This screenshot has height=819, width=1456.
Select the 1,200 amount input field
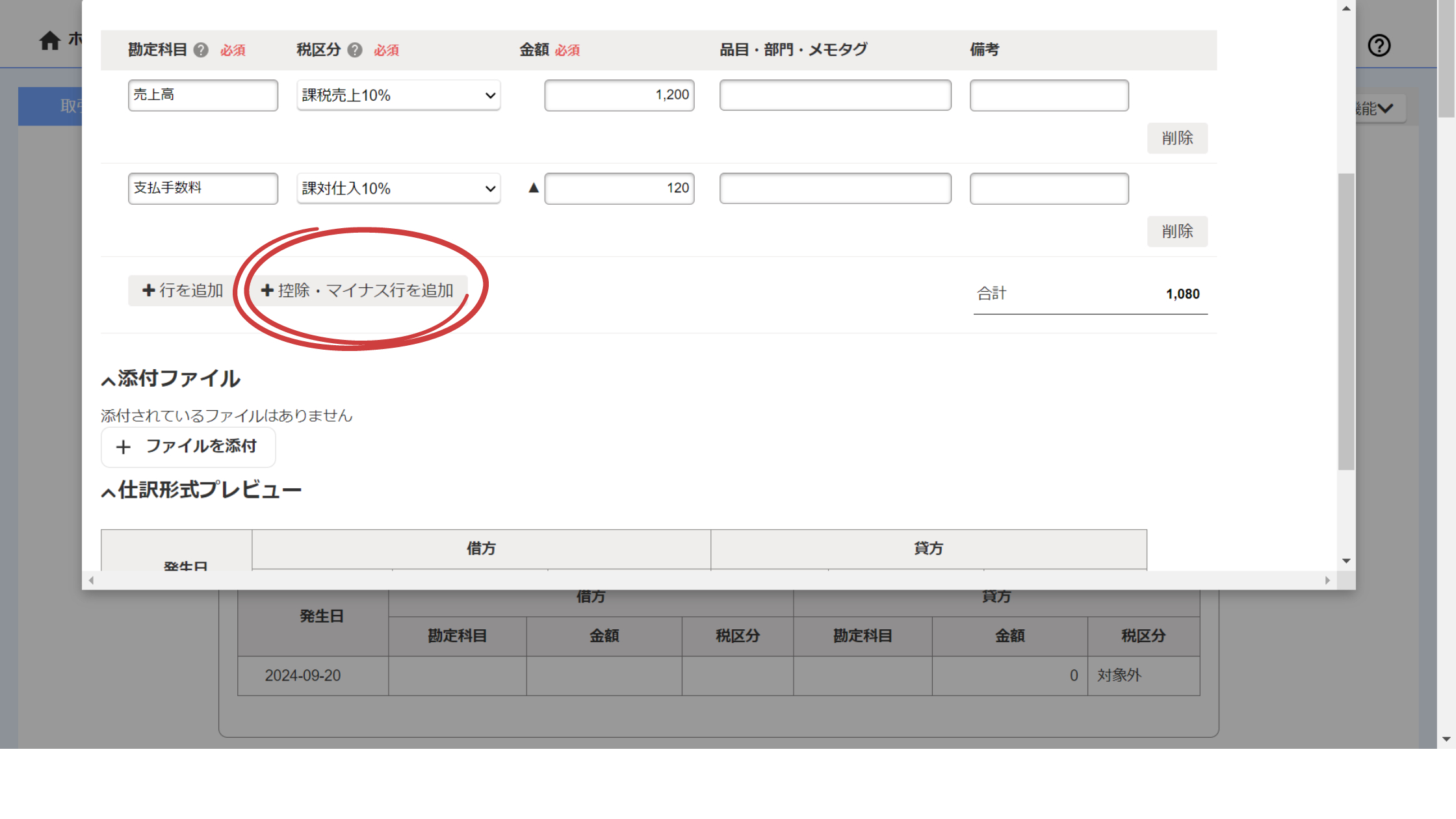click(619, 95)
